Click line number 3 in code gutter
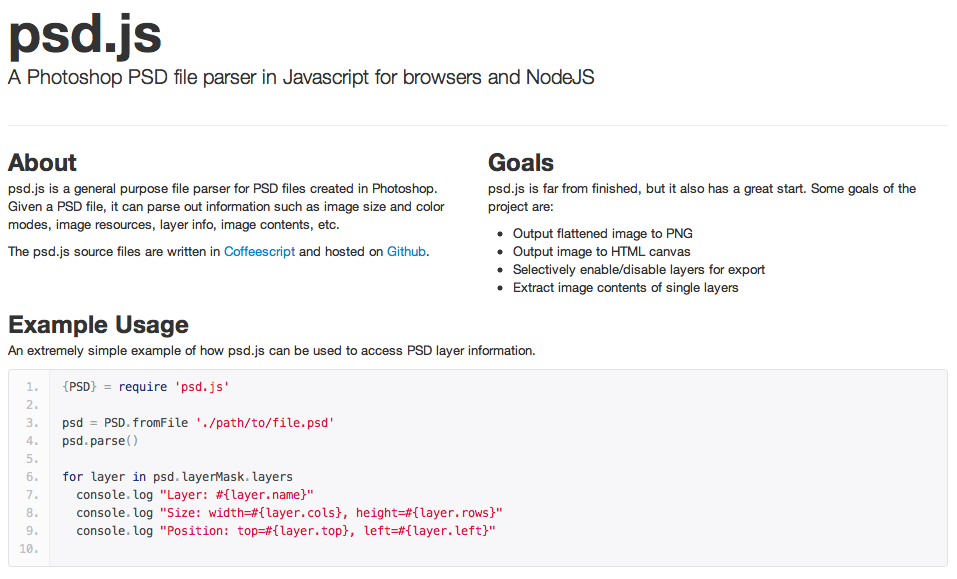The image size is (957, 579). click(33, 423)
